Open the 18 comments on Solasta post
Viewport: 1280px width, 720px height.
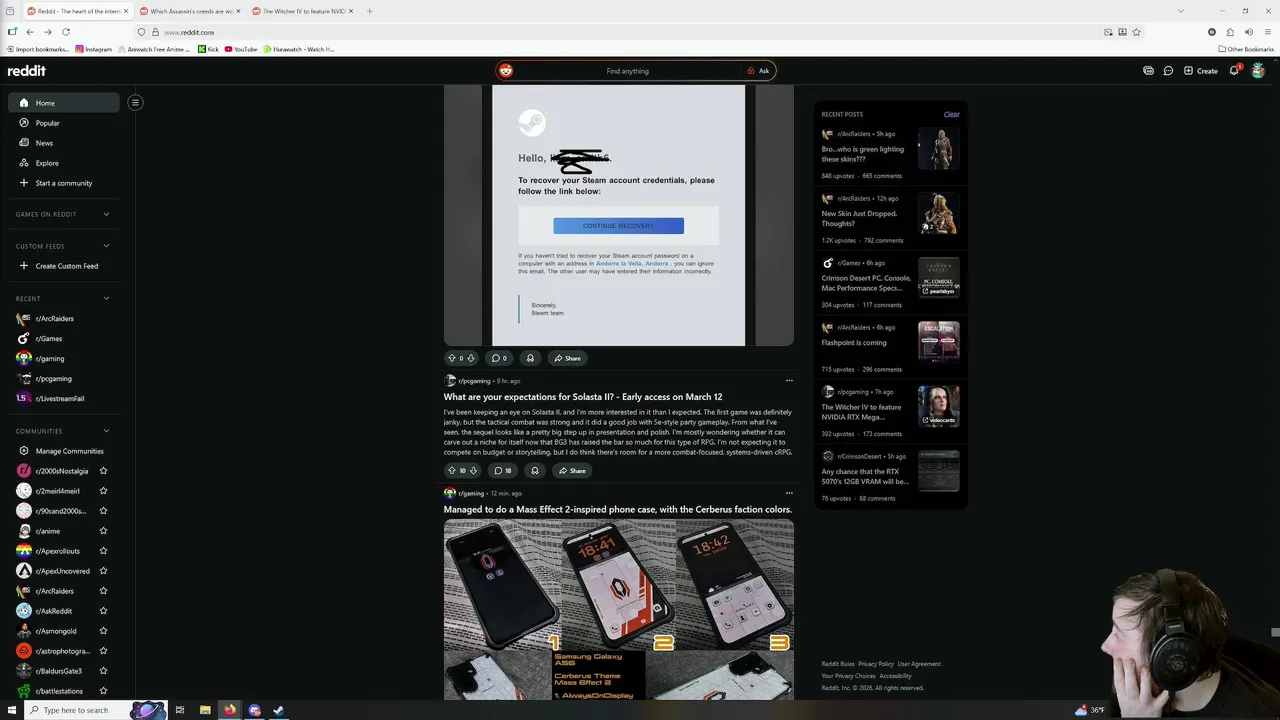[x=503, y=471]
